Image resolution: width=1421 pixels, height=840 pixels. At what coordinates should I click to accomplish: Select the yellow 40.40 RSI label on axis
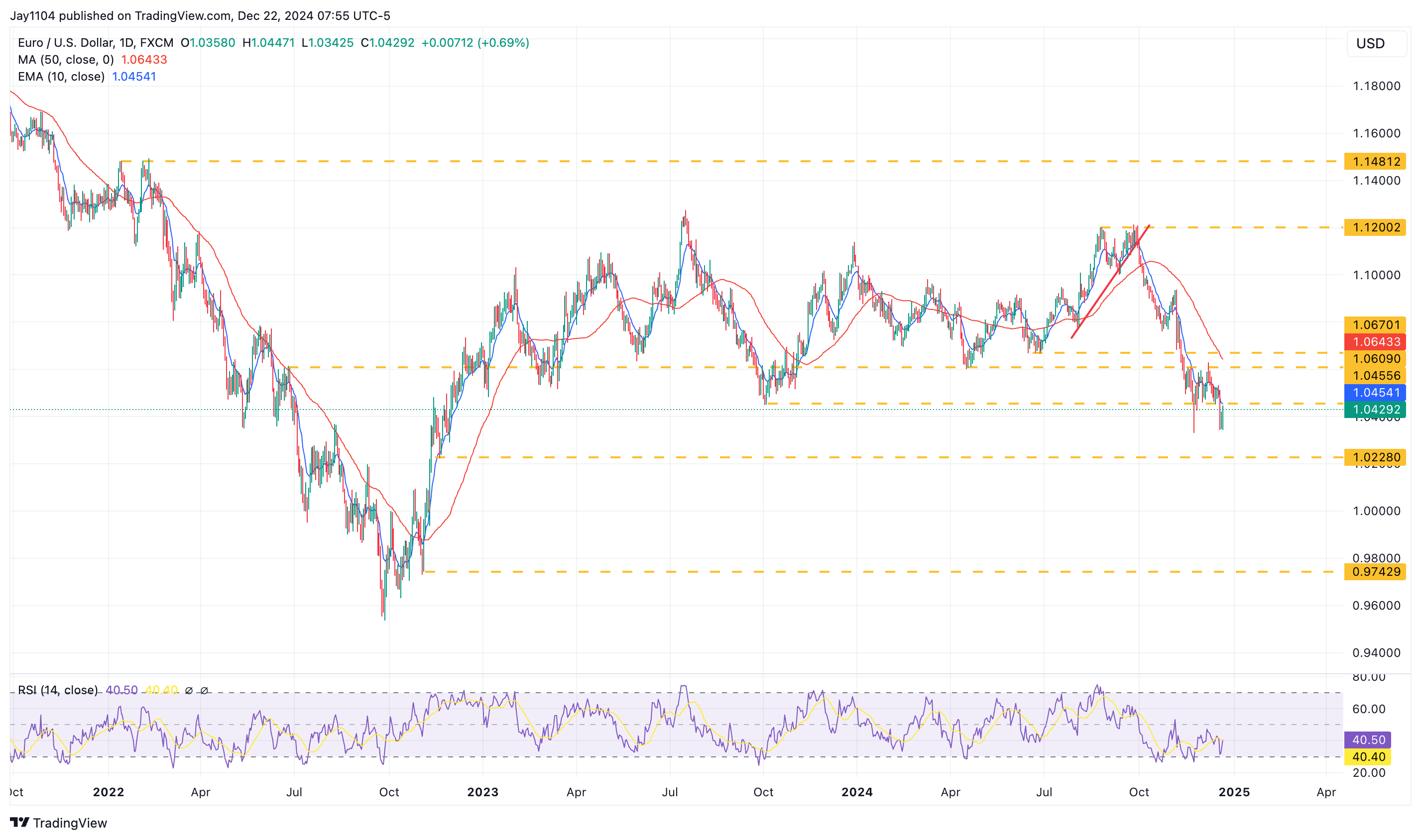tap(1367, 757)
